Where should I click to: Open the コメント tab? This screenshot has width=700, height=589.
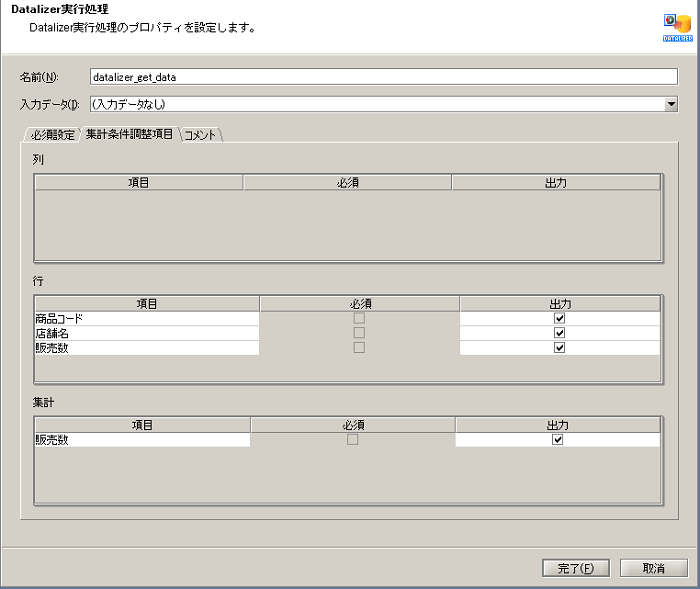point(201,134)
